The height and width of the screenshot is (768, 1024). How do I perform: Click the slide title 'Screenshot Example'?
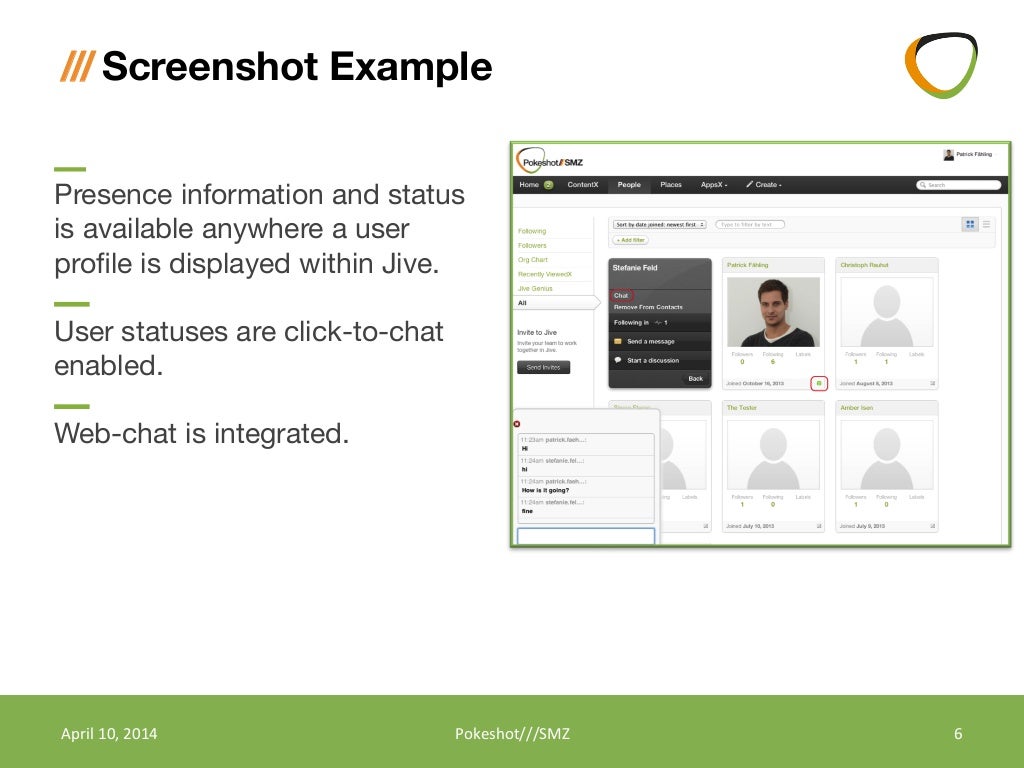click(297, 67)
